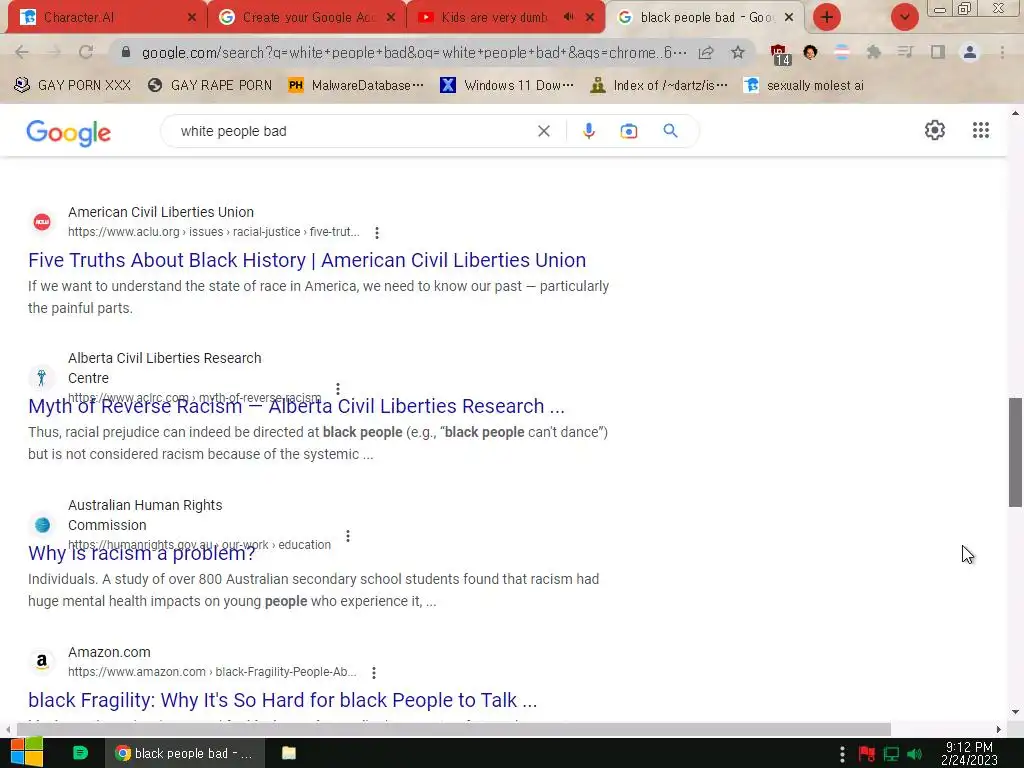Screen dimensions: 1024x768
Task: Click the Amazon.com site favicon
Action: tap(42, 662)
